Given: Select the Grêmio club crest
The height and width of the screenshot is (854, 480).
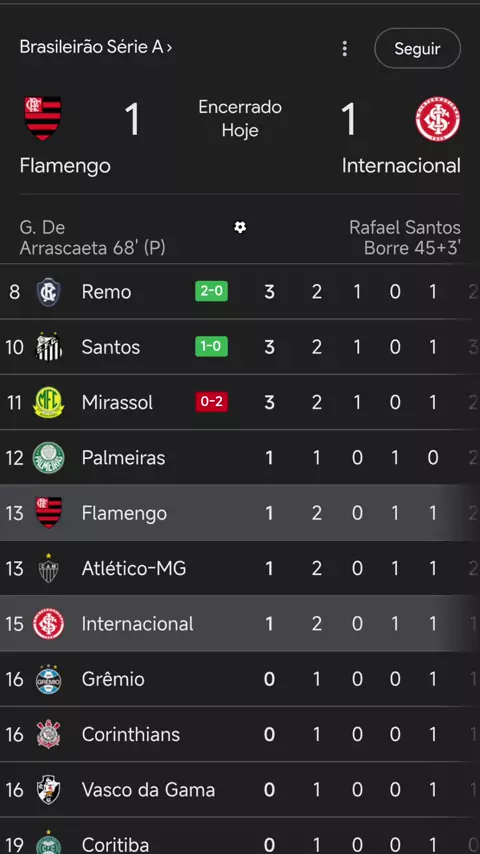Looking at the screenshot, I should (48, 679).
